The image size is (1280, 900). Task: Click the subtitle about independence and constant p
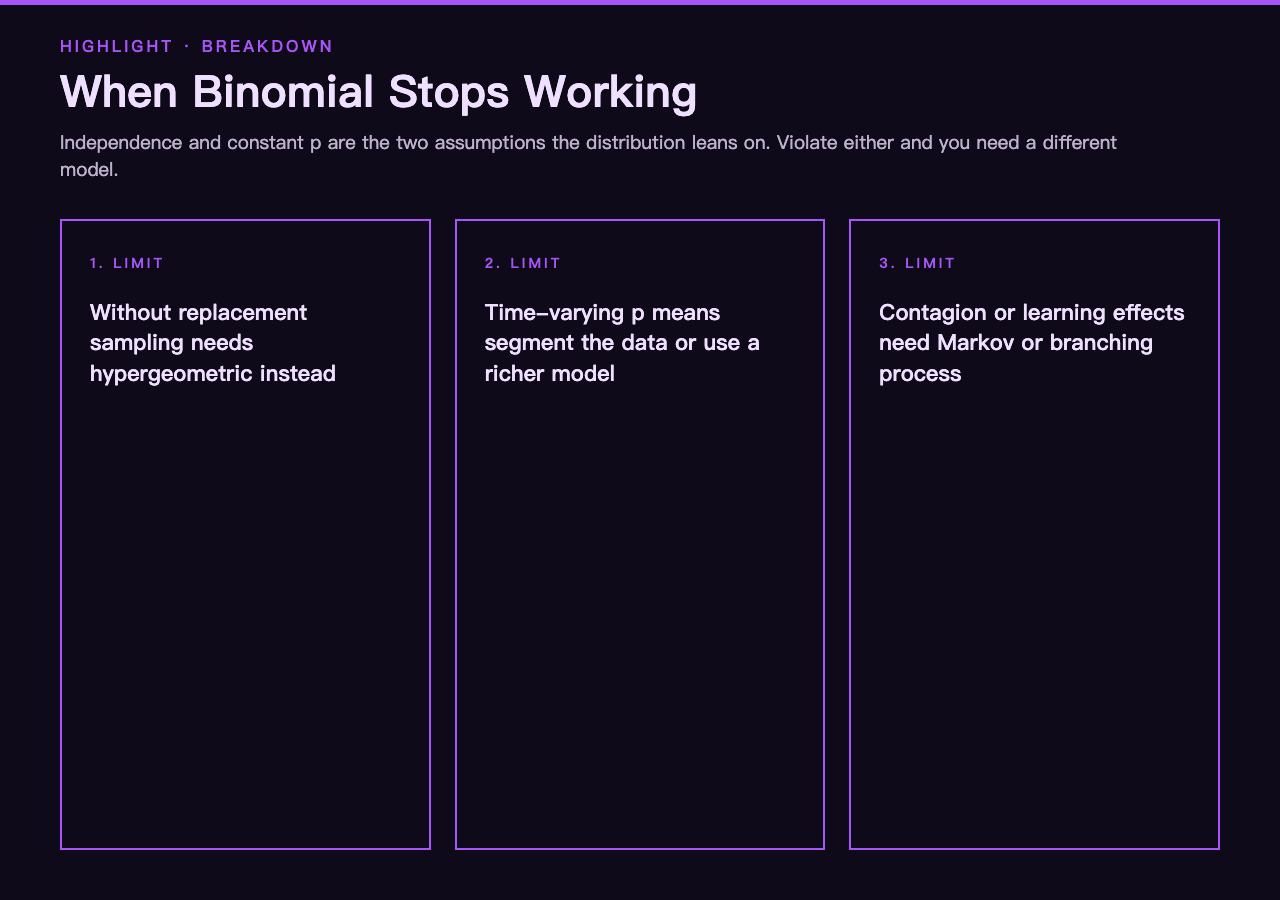click(588, 155)
